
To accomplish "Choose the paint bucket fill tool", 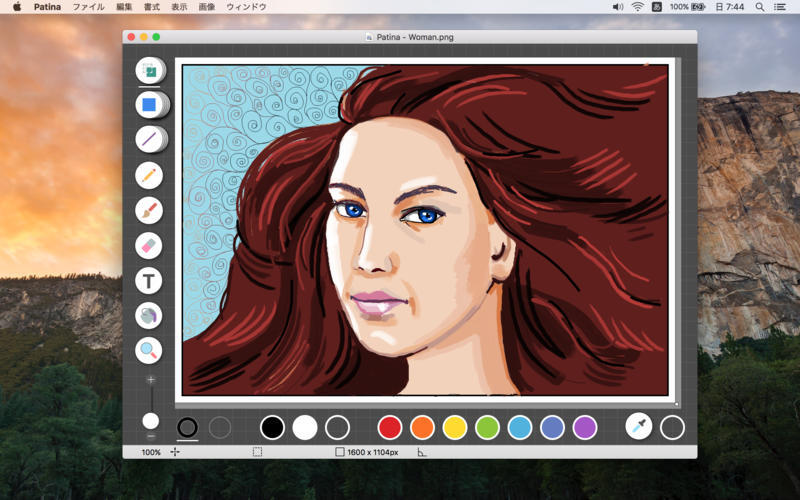I will coord(149,315).
